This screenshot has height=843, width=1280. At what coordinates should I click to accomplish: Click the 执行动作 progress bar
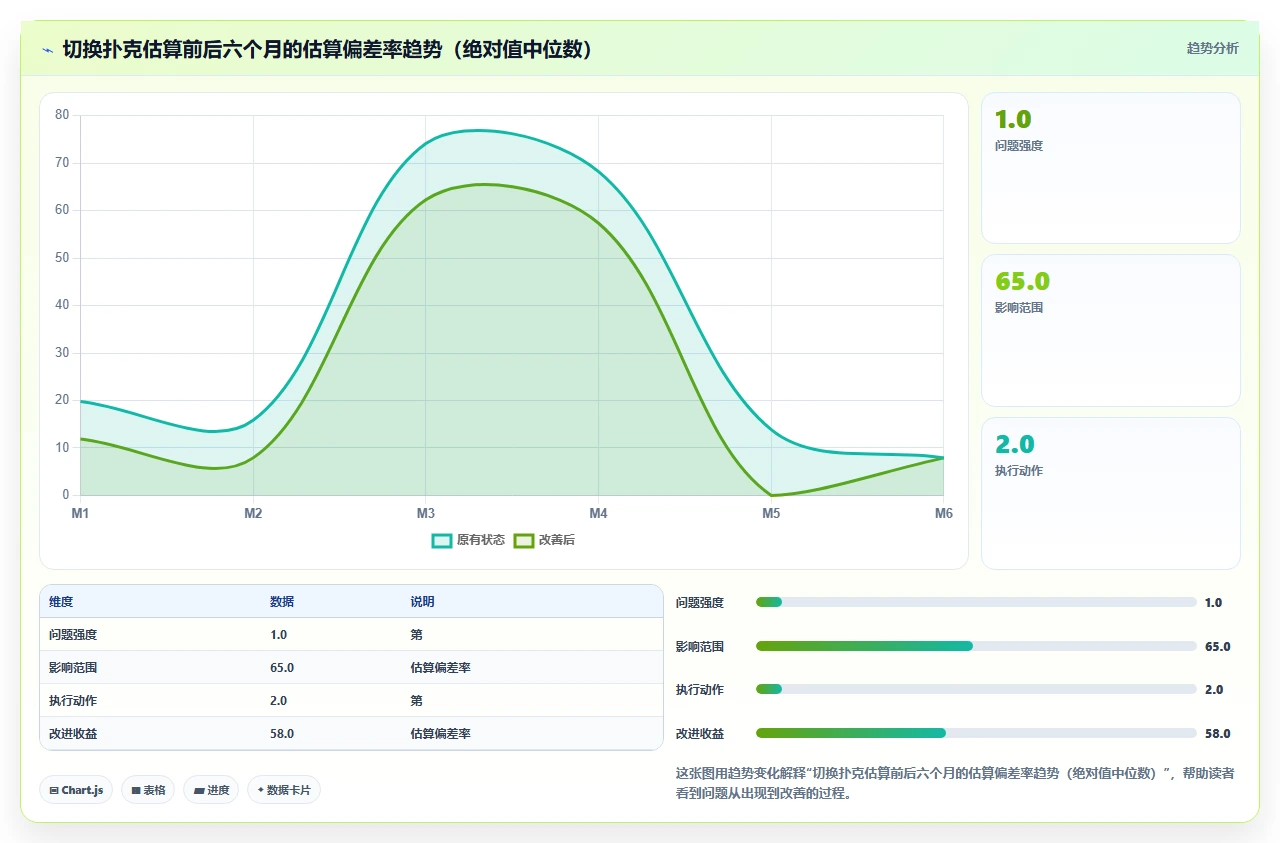(976, 689)
